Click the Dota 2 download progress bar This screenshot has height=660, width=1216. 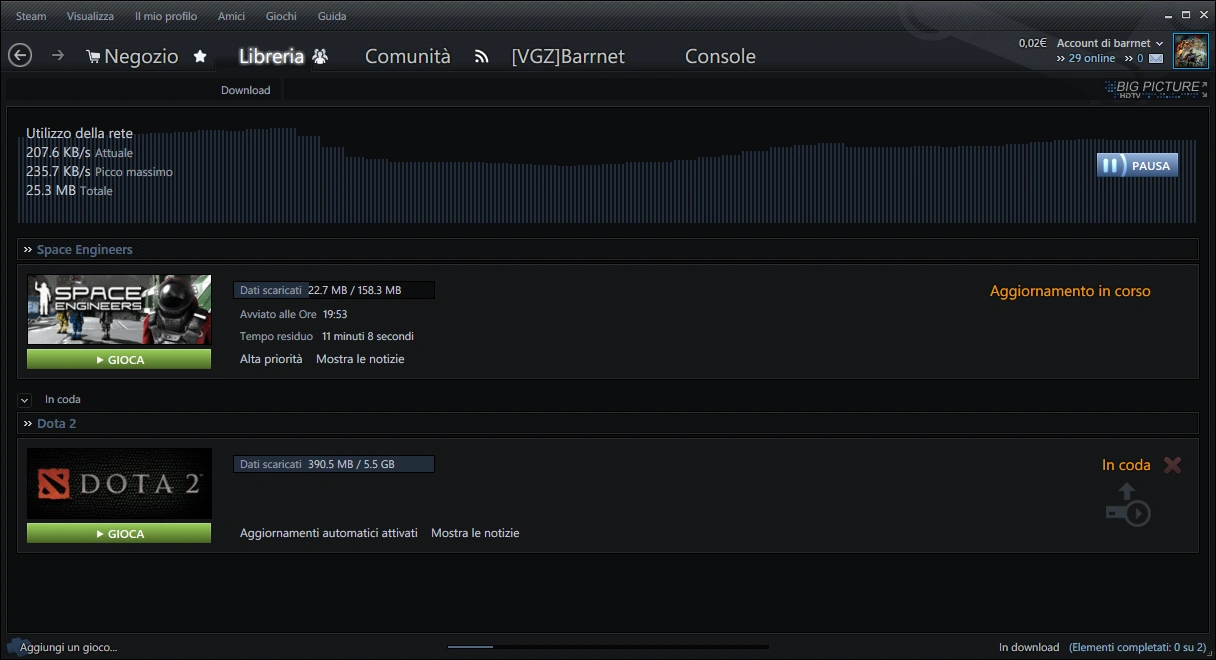coord(334,464)
